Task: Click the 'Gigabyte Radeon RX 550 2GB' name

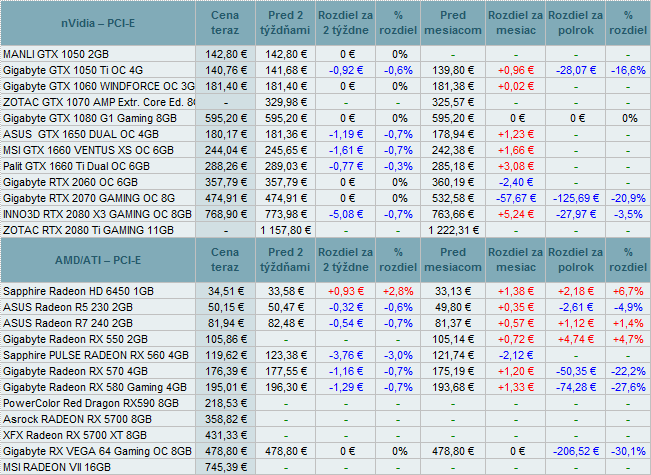Action: [76, 340]
